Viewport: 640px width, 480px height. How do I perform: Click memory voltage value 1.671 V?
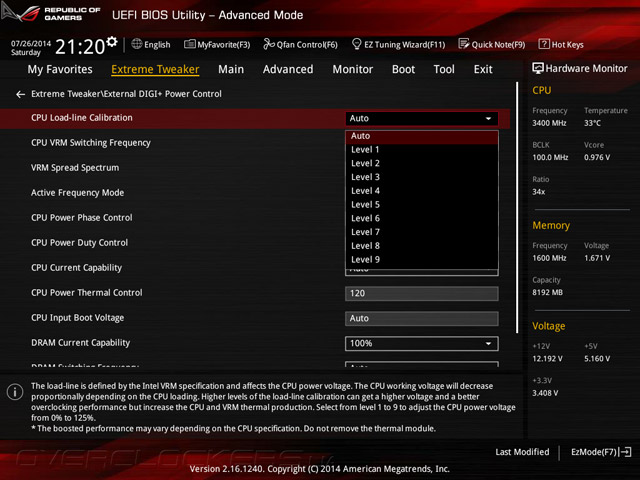pyautogui.click(x=597, y=258)
